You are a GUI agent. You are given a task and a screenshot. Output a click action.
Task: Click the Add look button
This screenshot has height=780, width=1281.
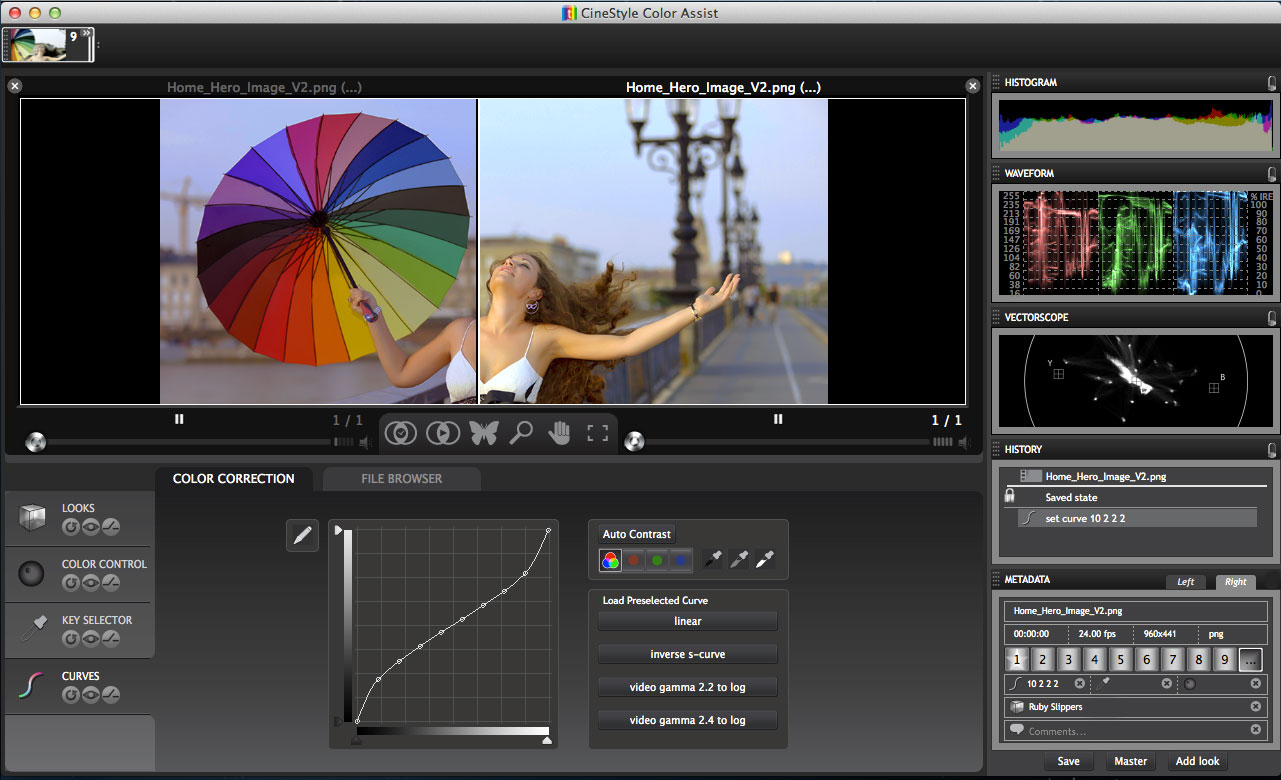(x=1197, y=762)
